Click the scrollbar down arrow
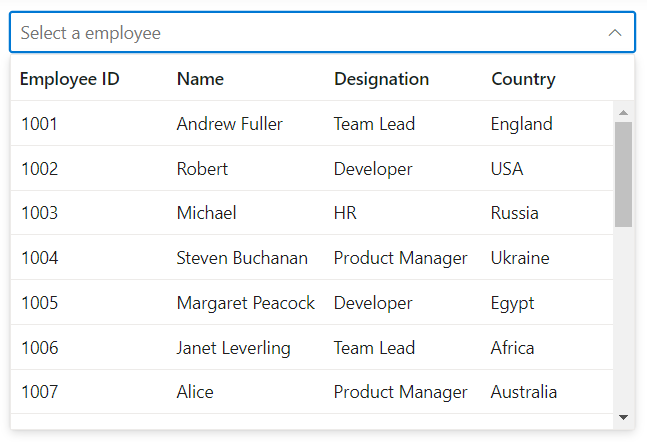 coord(623,417)
